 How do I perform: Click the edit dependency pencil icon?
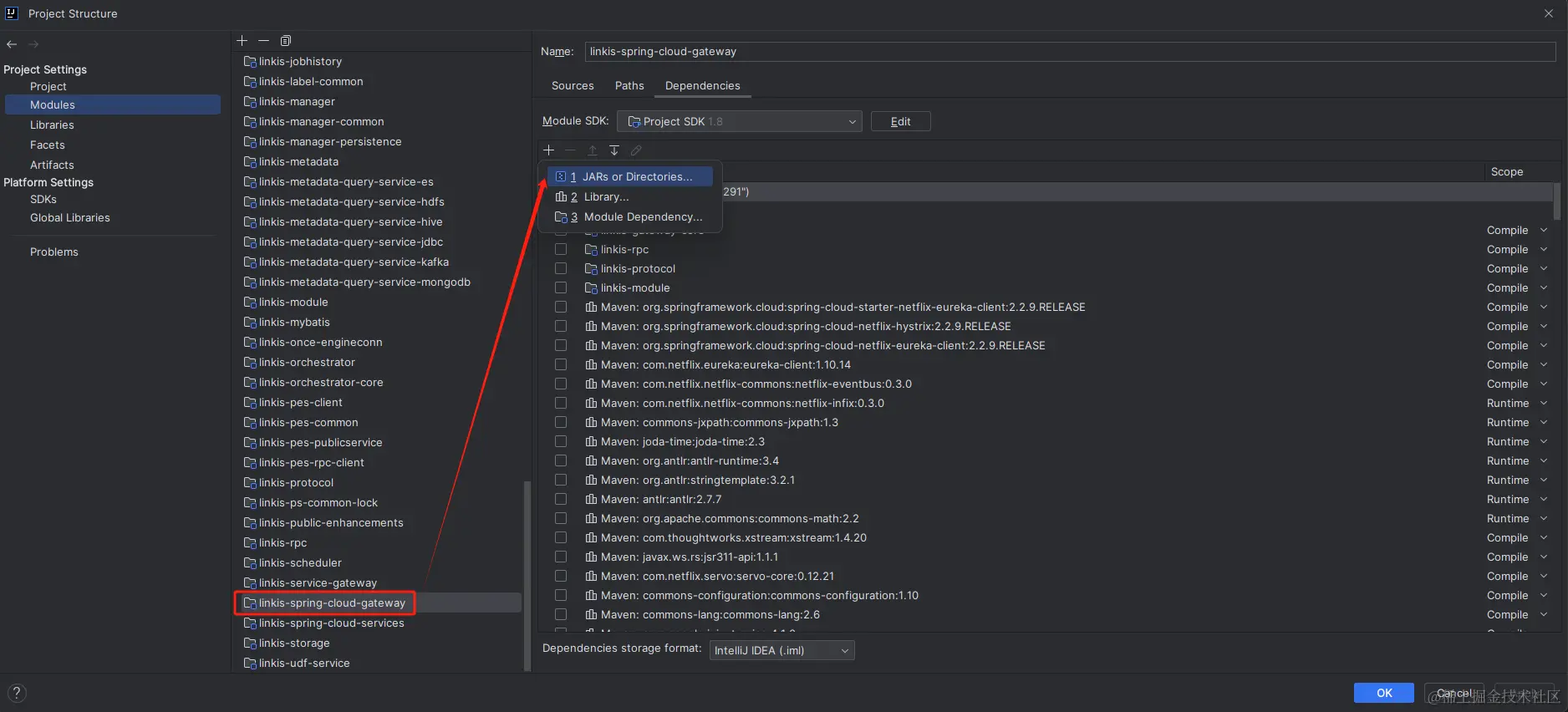click(636, 150)
